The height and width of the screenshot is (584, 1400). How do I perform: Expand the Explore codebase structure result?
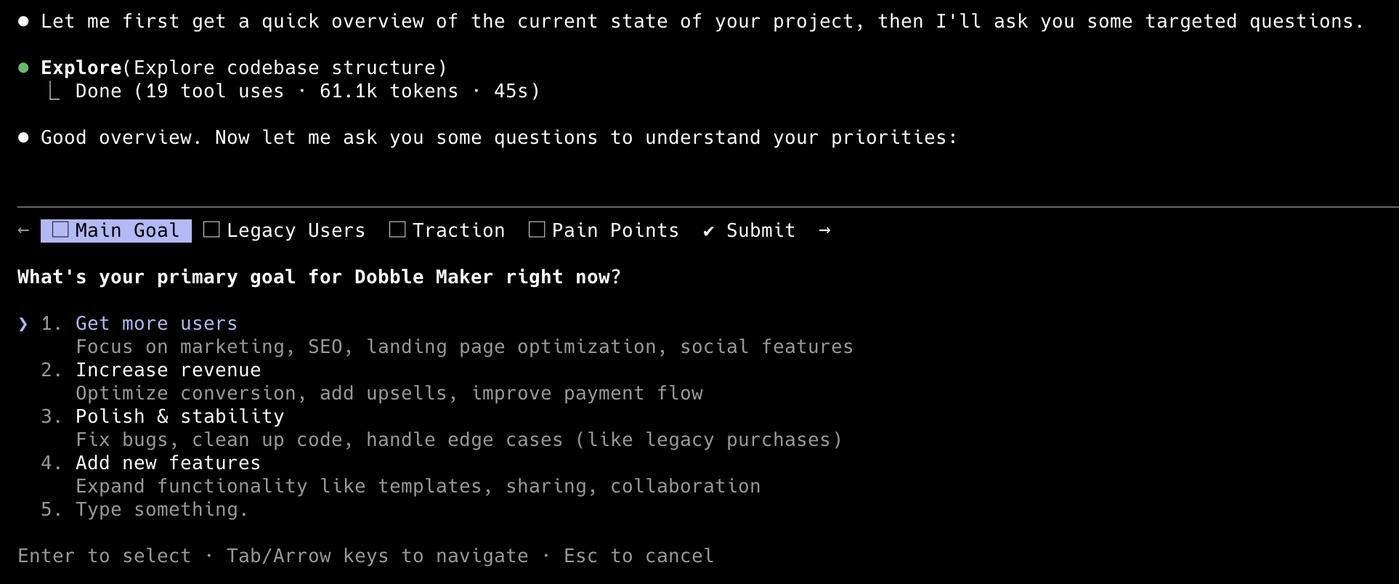click(244, 68)
